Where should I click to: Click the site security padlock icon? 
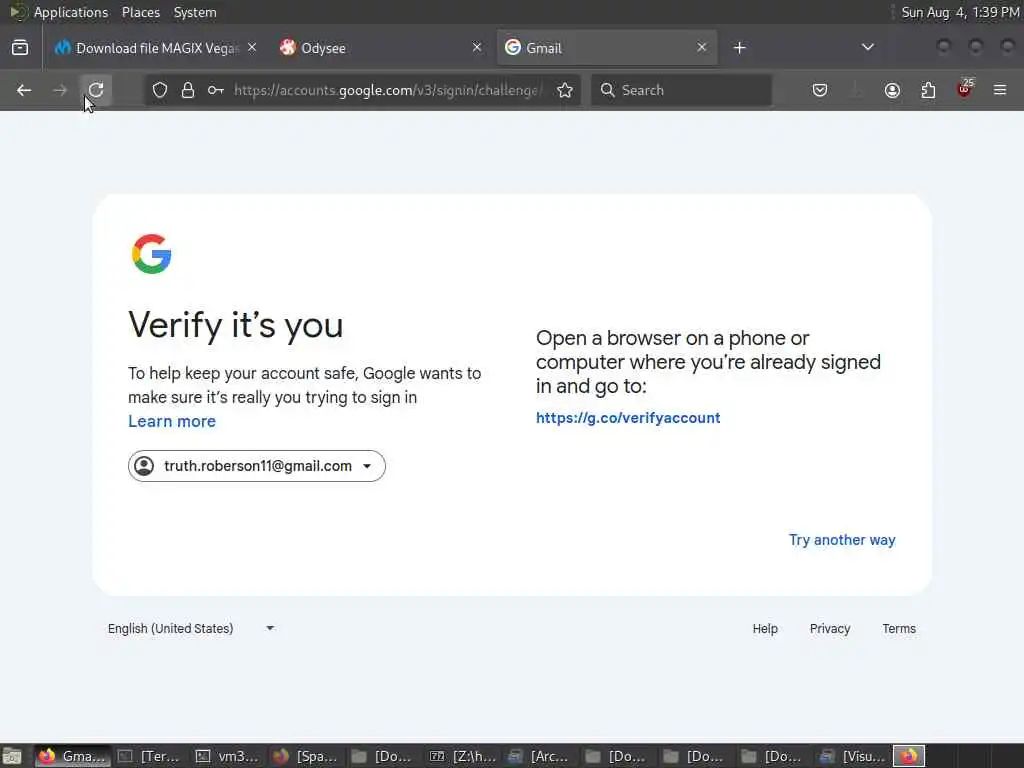click(x=188, y=90)
